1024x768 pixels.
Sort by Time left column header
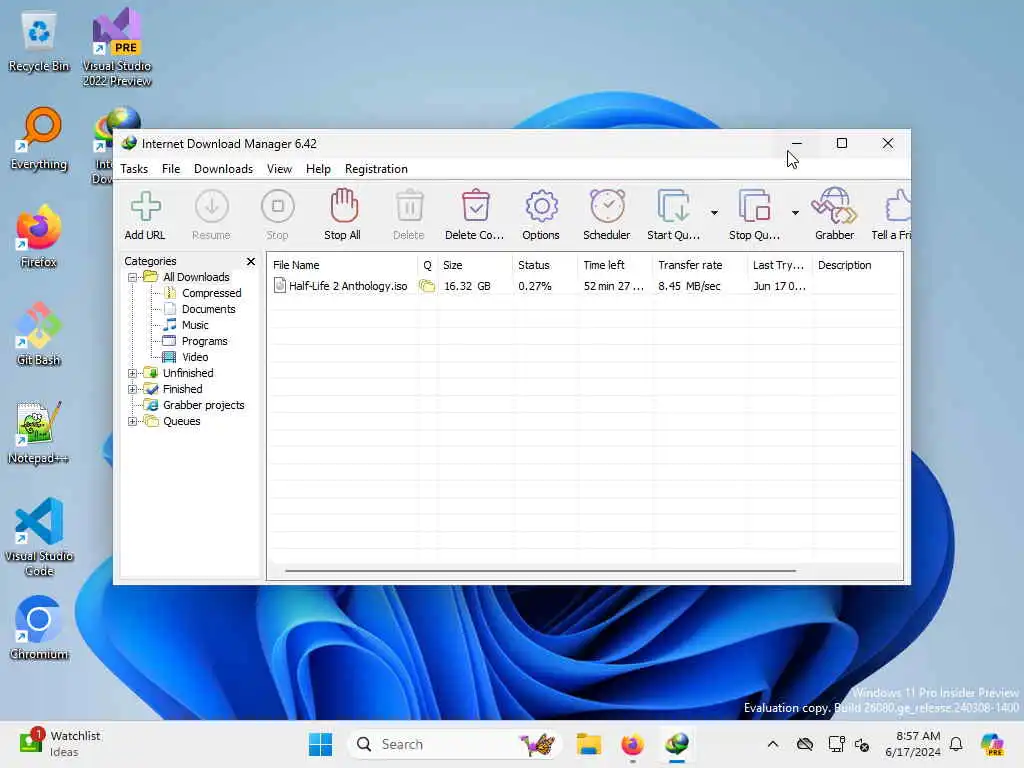point(616,265)
